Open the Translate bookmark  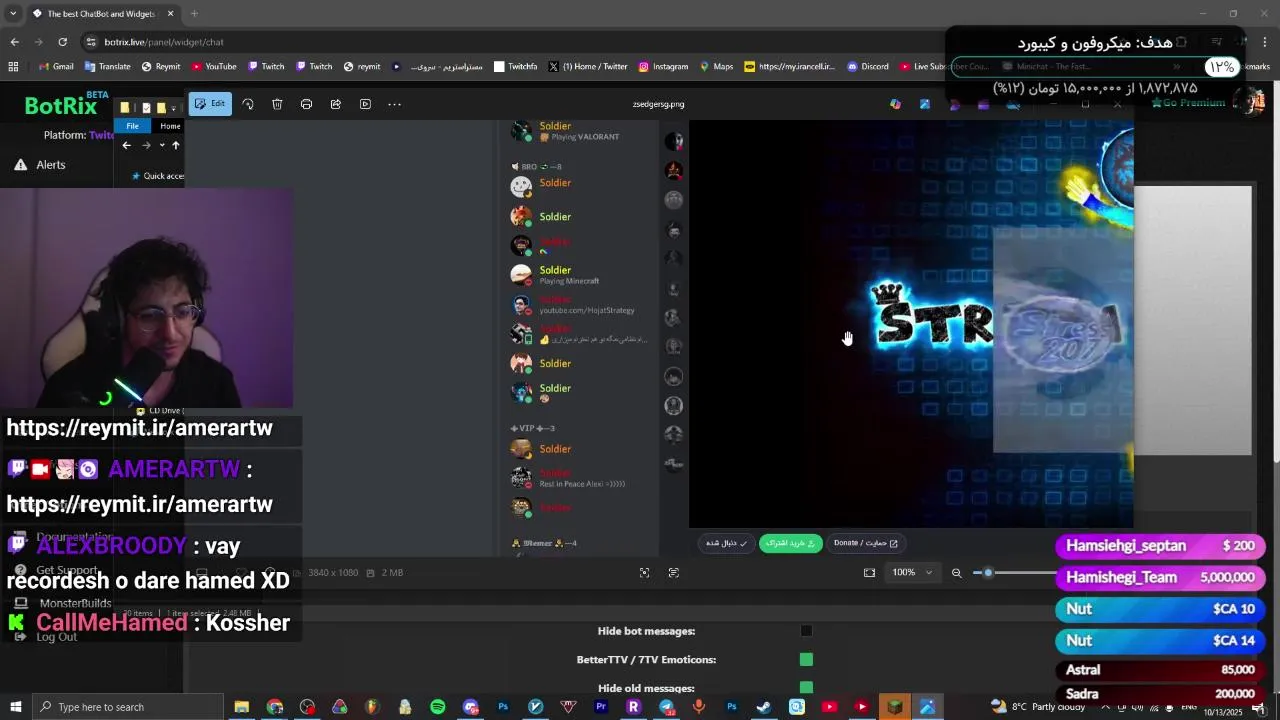[x=107, y=67]
